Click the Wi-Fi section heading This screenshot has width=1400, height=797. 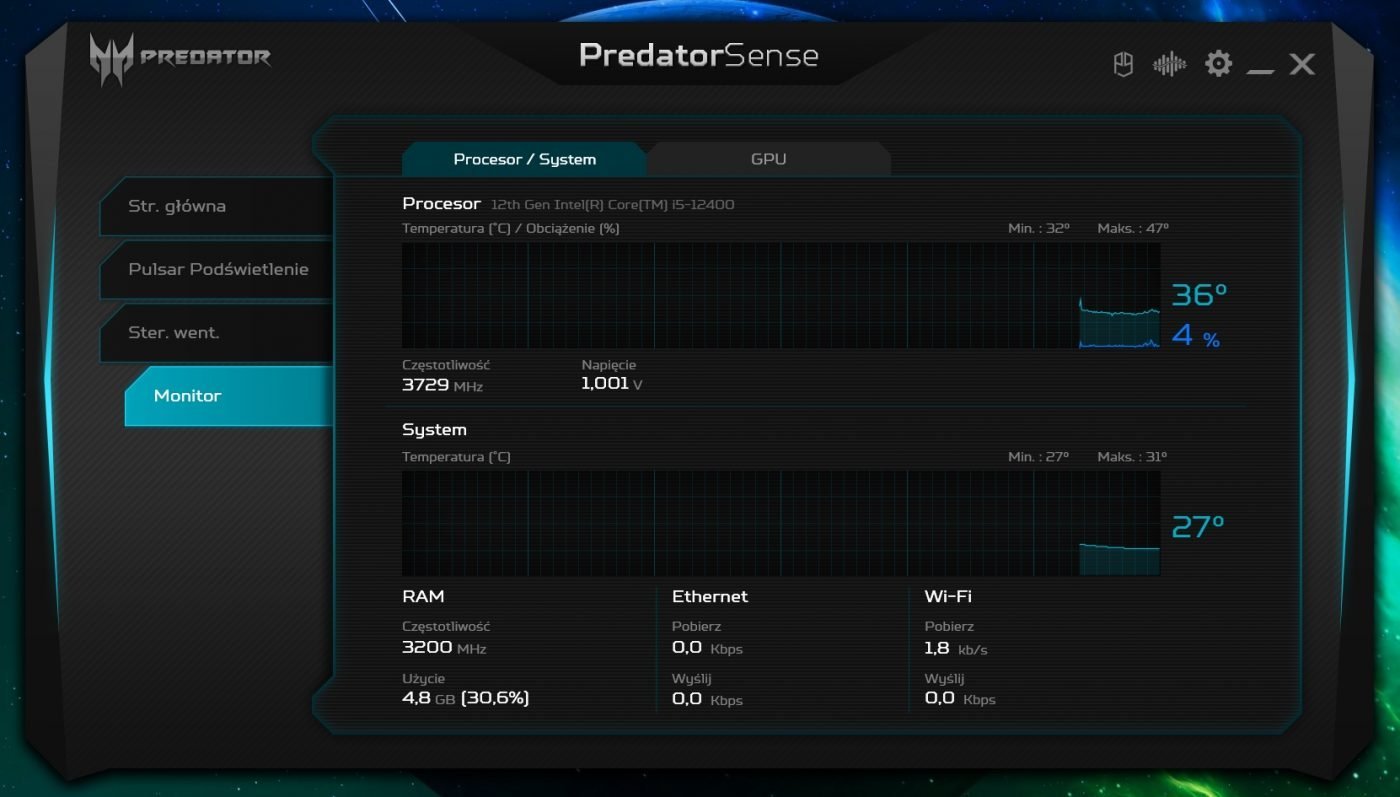tap(948, 596)
